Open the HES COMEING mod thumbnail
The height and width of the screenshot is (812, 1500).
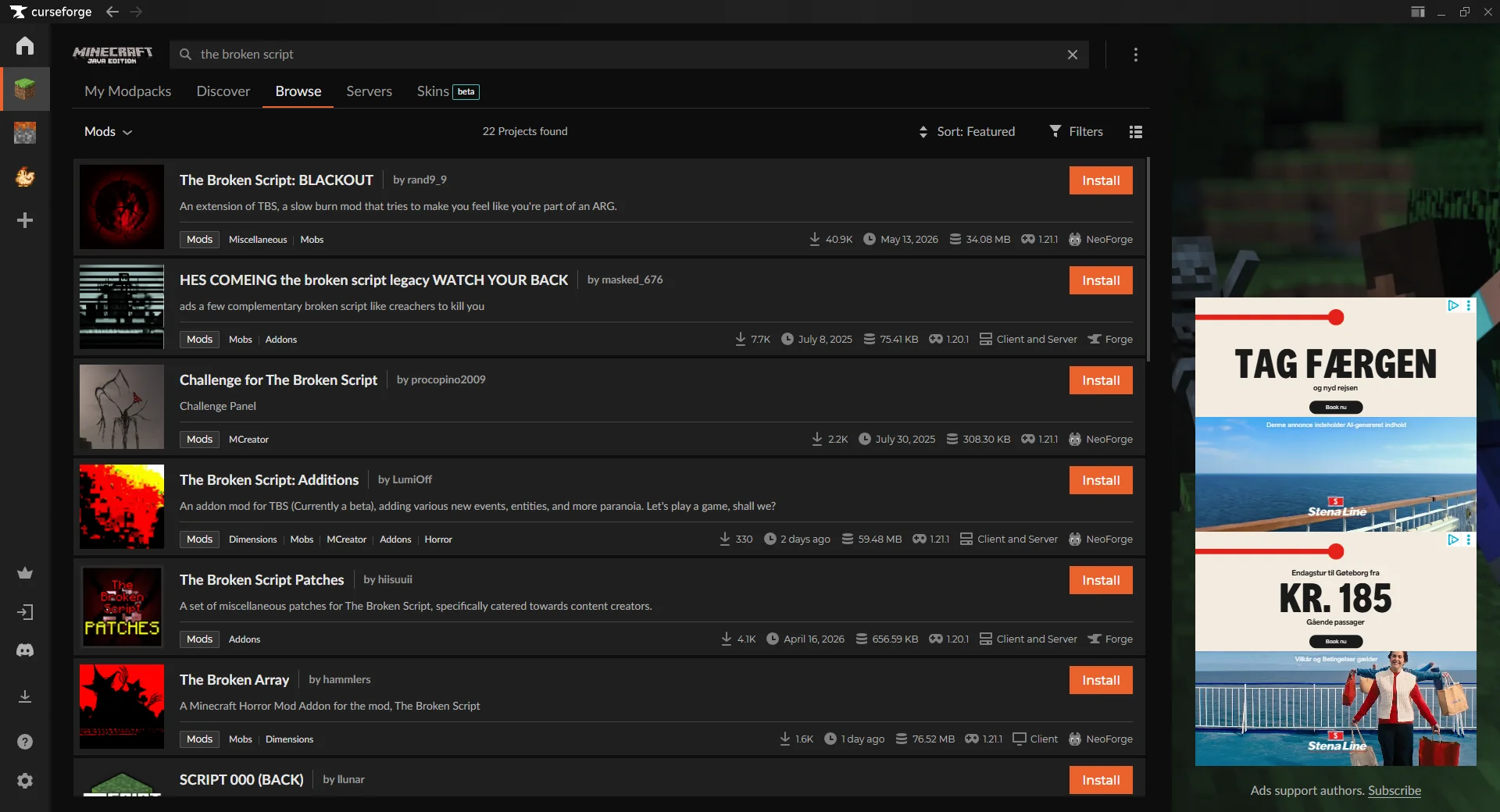click(122, 307)
